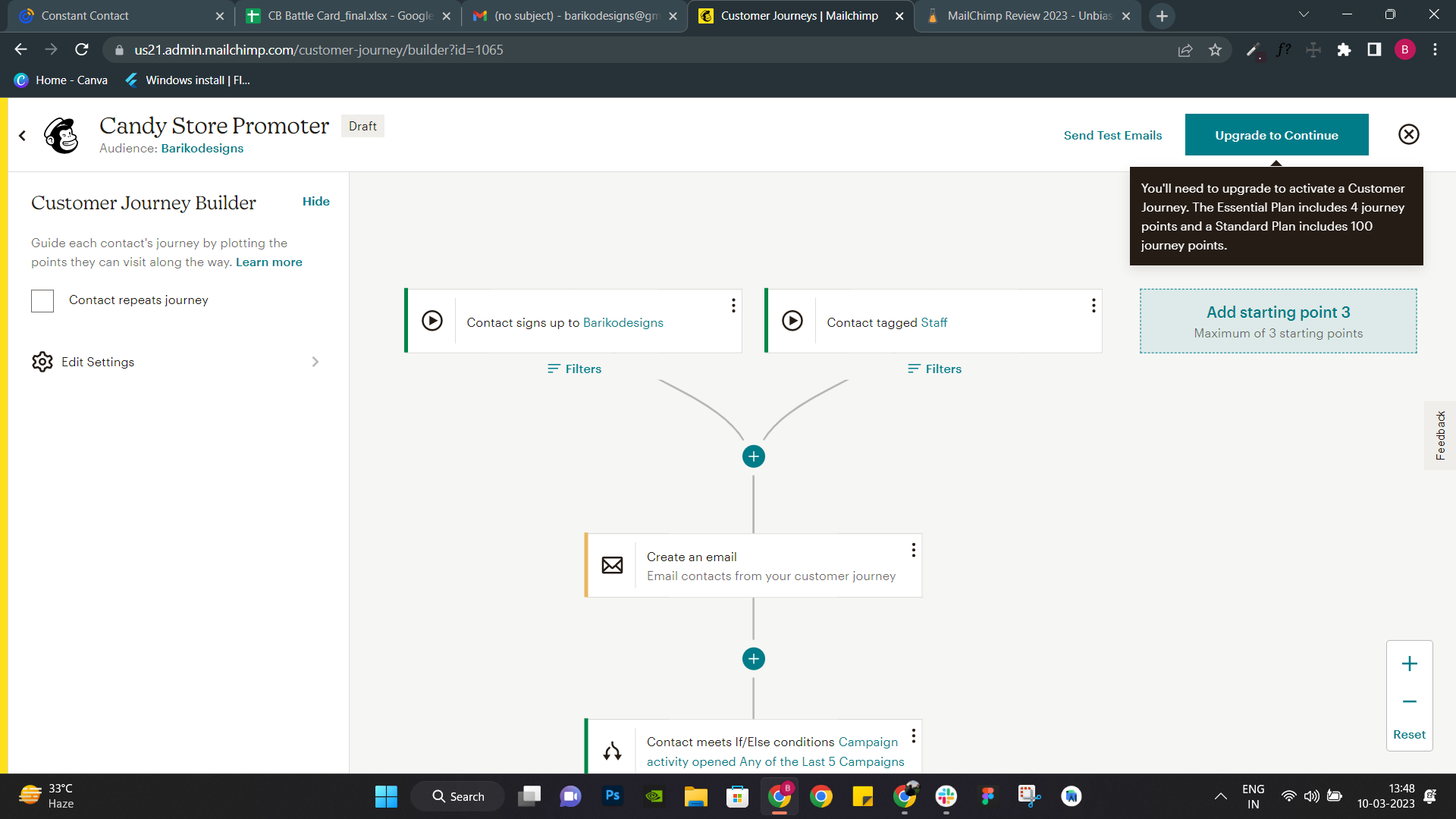Open the kebab menu on the Create an email step
The width and height of the screenshot is (1456, 819).
click(913, 549)
